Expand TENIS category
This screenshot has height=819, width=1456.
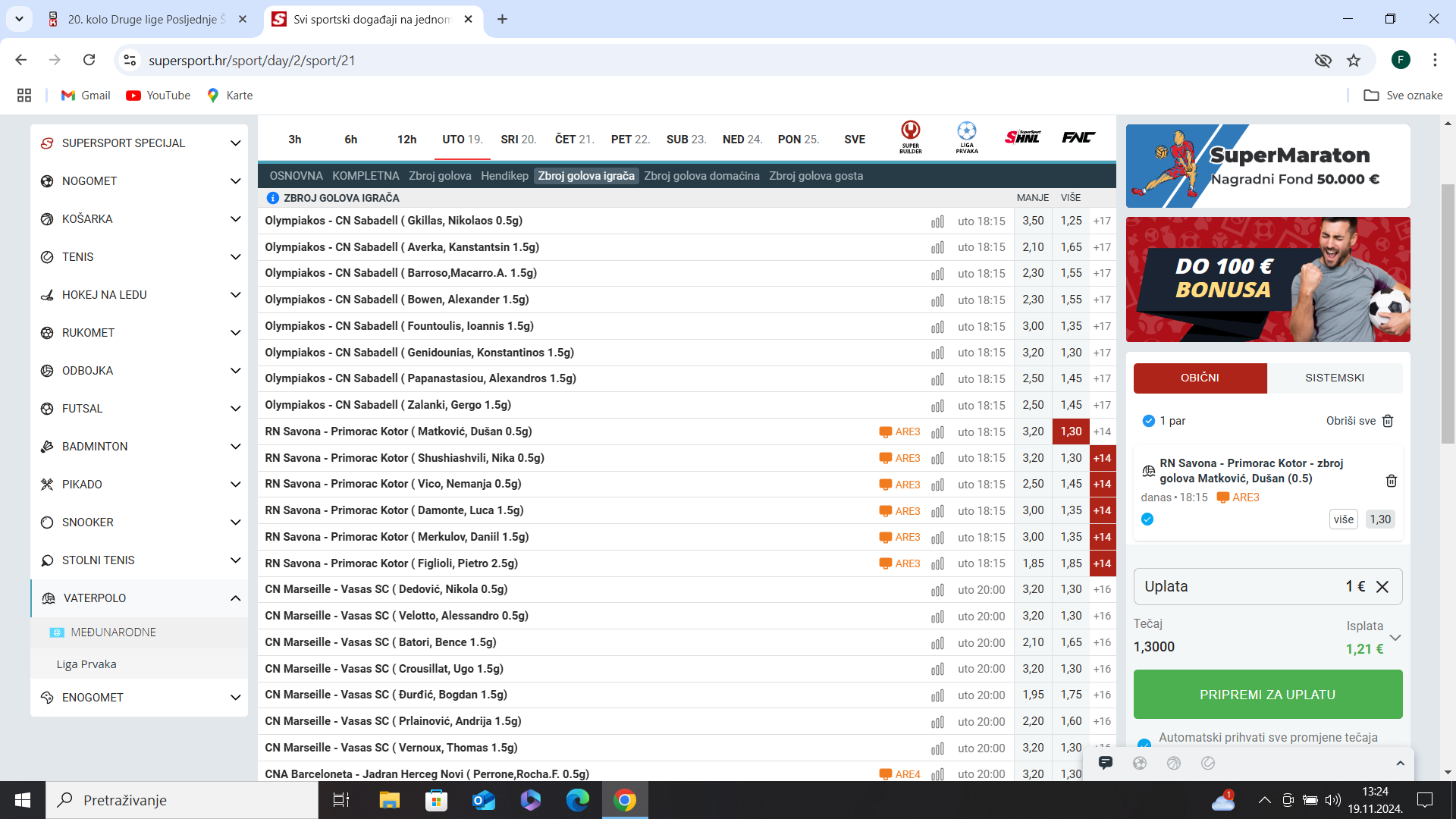140,257
